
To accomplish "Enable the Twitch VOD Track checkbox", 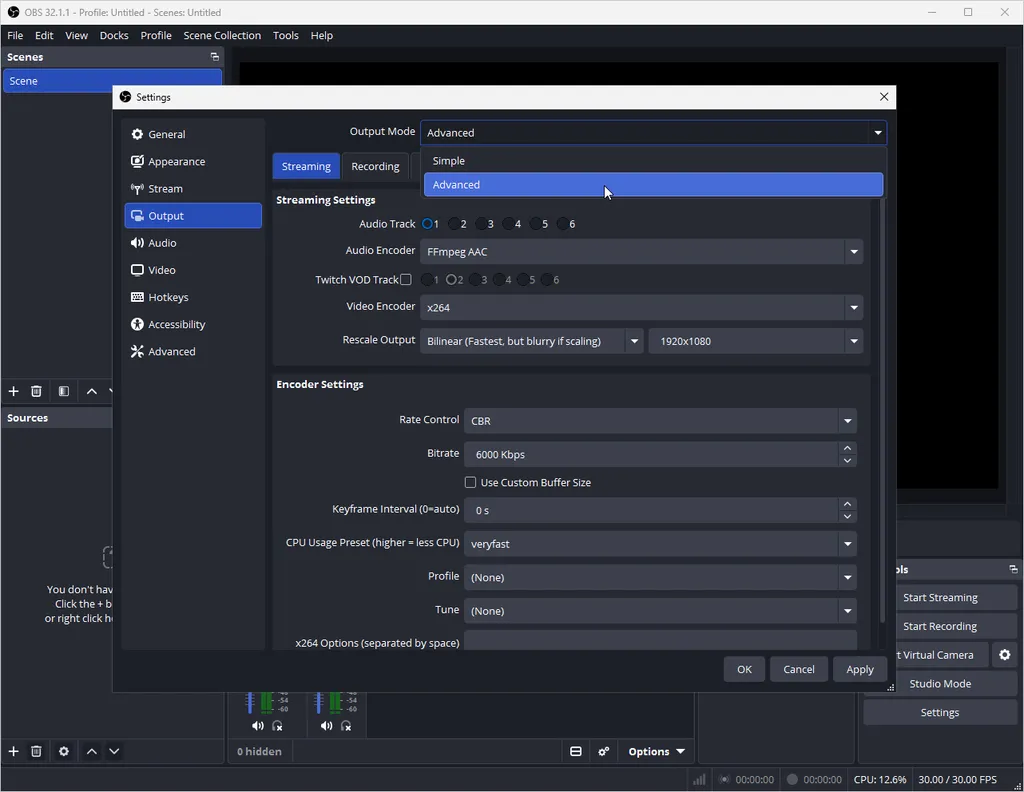I will tap(405, 280).
